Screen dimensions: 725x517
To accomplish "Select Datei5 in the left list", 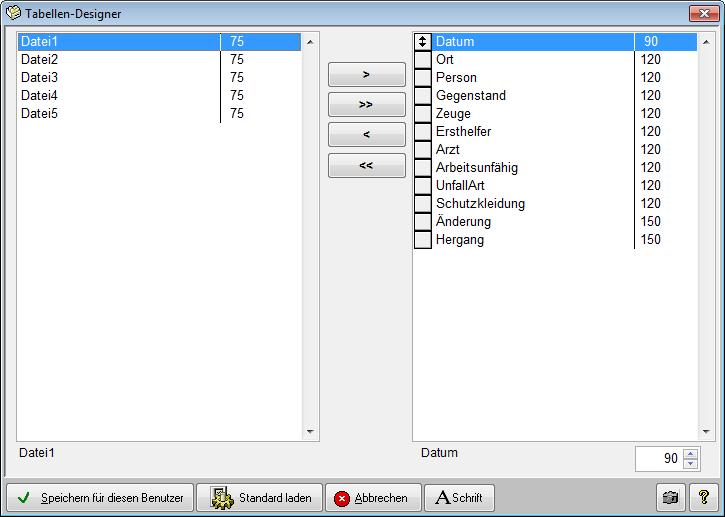I will (x=160, y=114).
